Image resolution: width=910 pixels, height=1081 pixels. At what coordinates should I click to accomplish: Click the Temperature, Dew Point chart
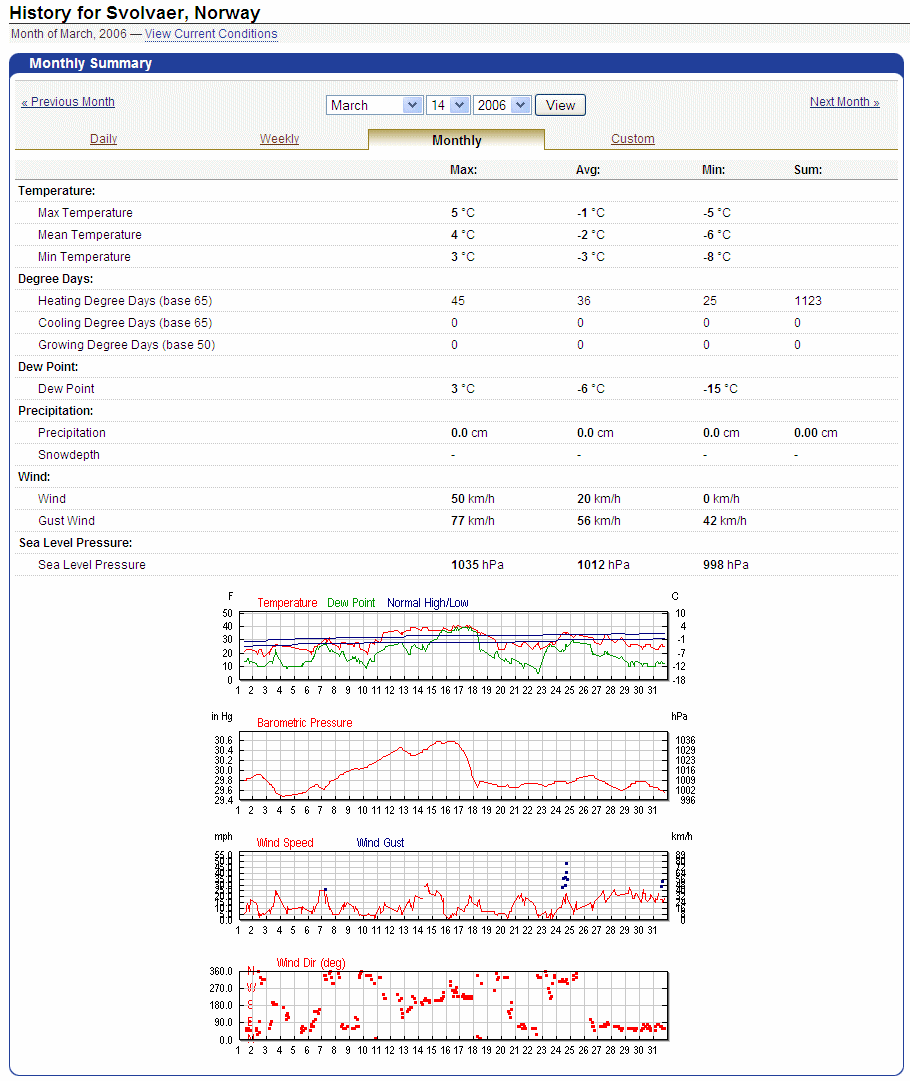pyautogui.click(x=453, y=645)
